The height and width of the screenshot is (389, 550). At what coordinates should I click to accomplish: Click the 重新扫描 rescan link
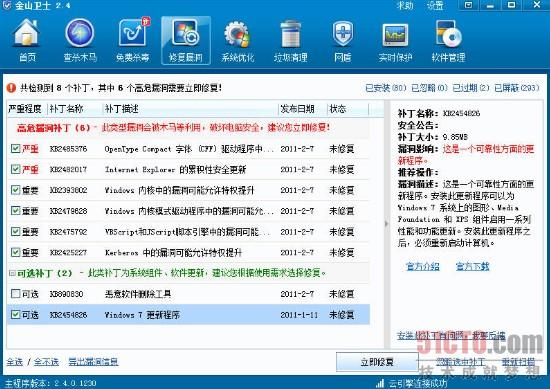point(518,362)
